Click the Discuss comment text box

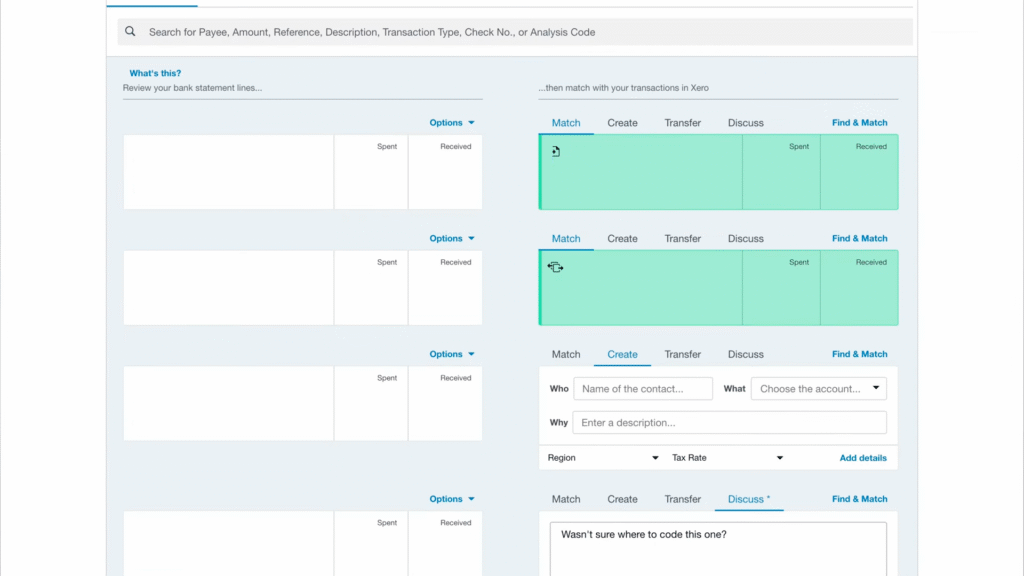718,550
